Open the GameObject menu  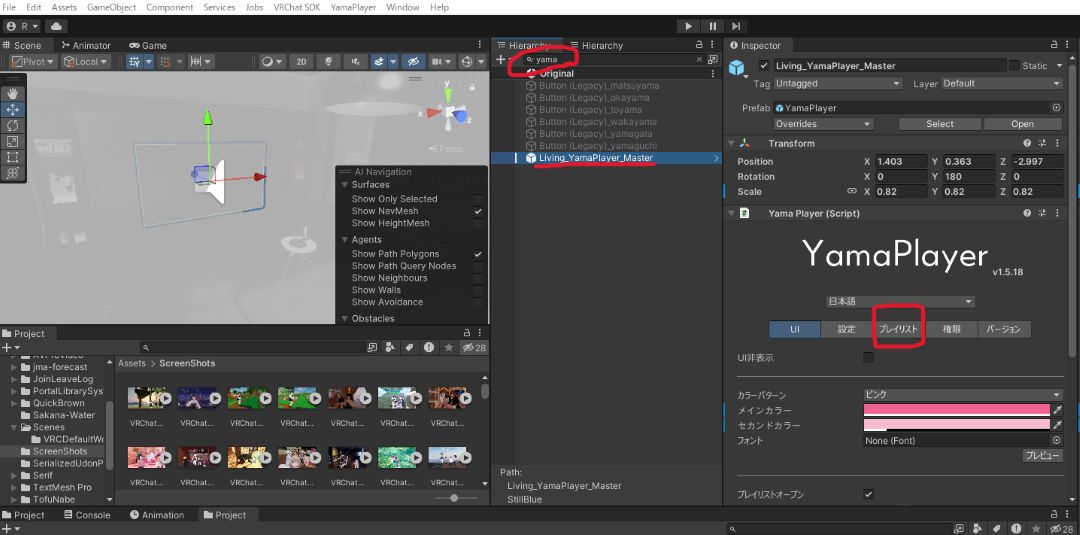(112, 8)
